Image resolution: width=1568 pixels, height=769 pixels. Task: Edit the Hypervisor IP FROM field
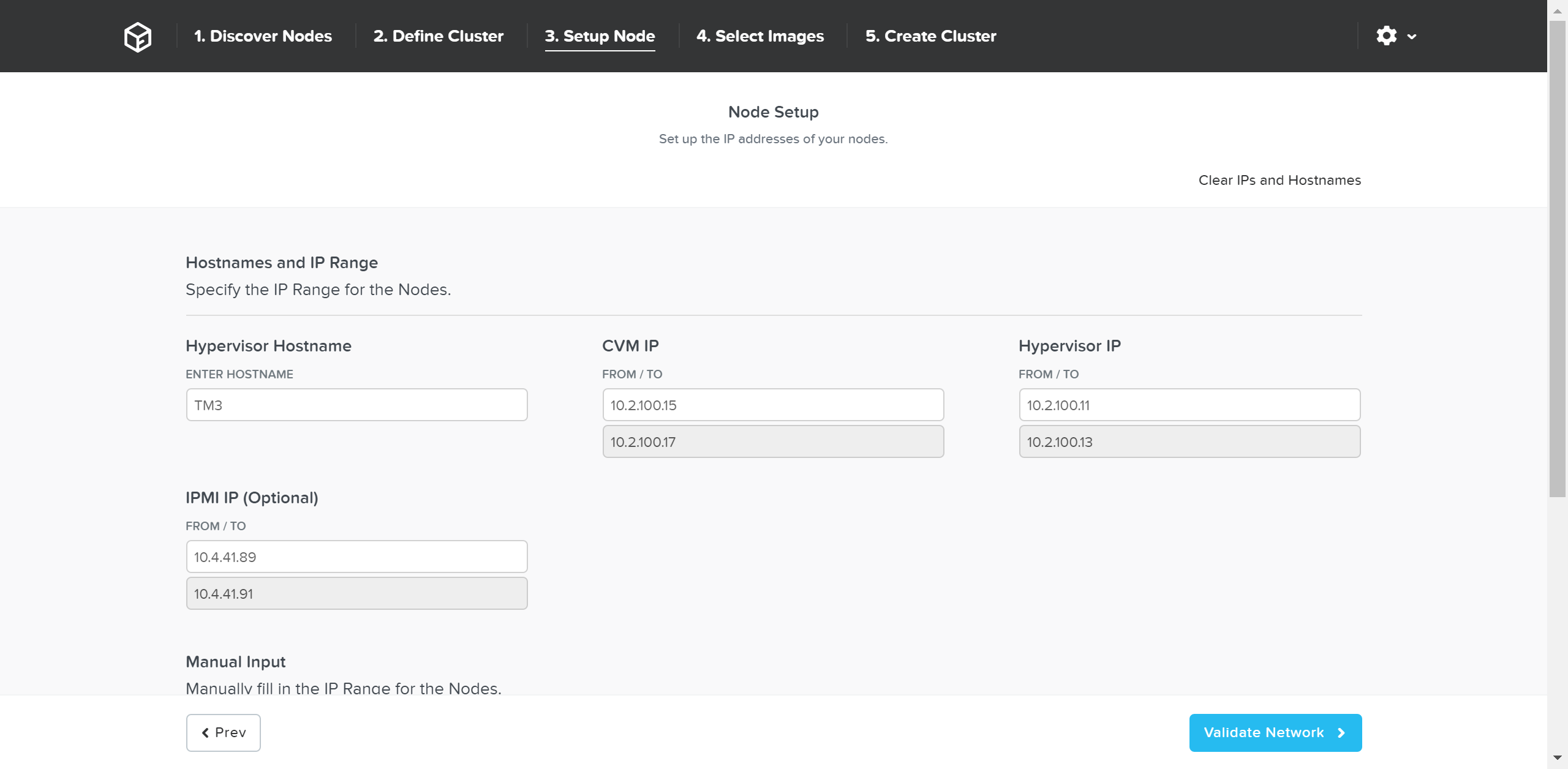pos(1189,405)
